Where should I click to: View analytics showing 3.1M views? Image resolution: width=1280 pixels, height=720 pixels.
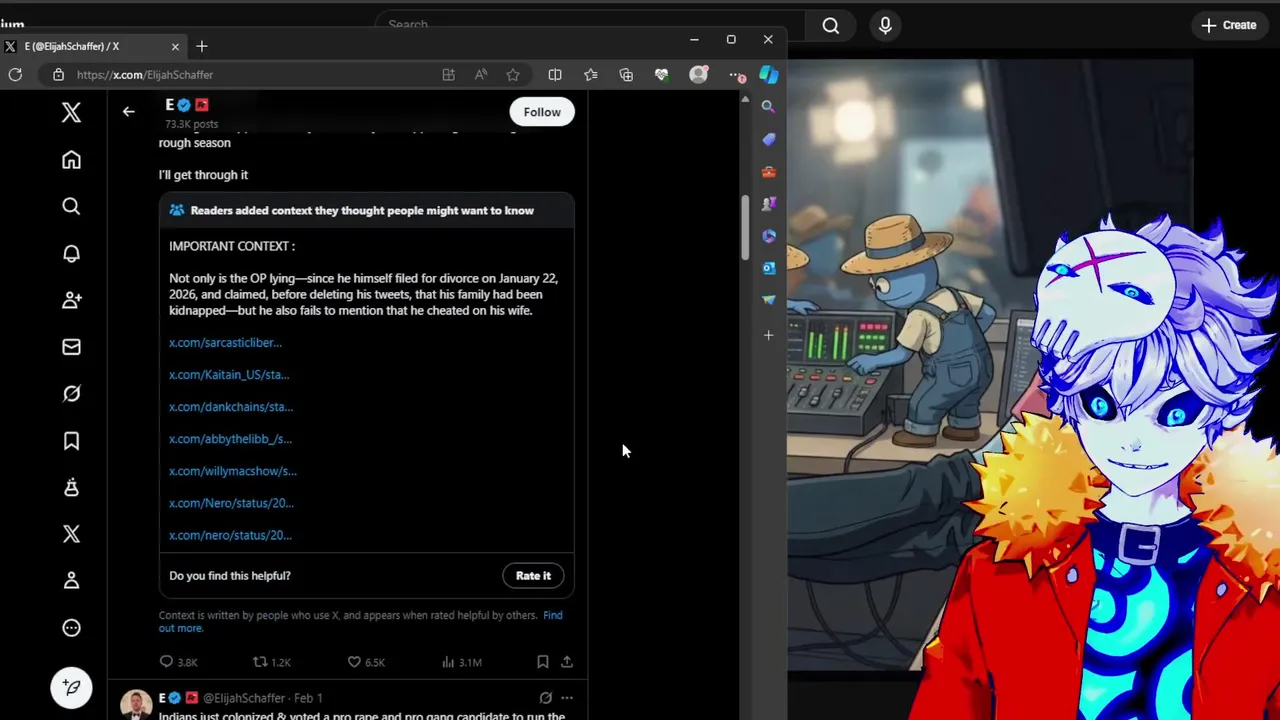462,662
